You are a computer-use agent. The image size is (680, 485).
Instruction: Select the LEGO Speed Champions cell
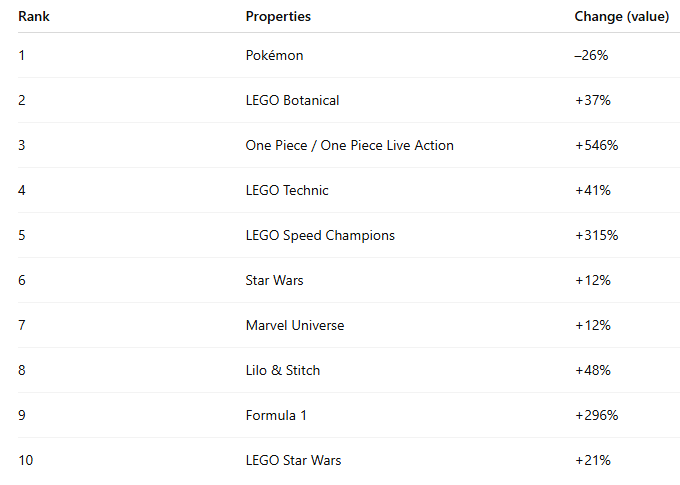pyautogui.click(x=320, y=235)
